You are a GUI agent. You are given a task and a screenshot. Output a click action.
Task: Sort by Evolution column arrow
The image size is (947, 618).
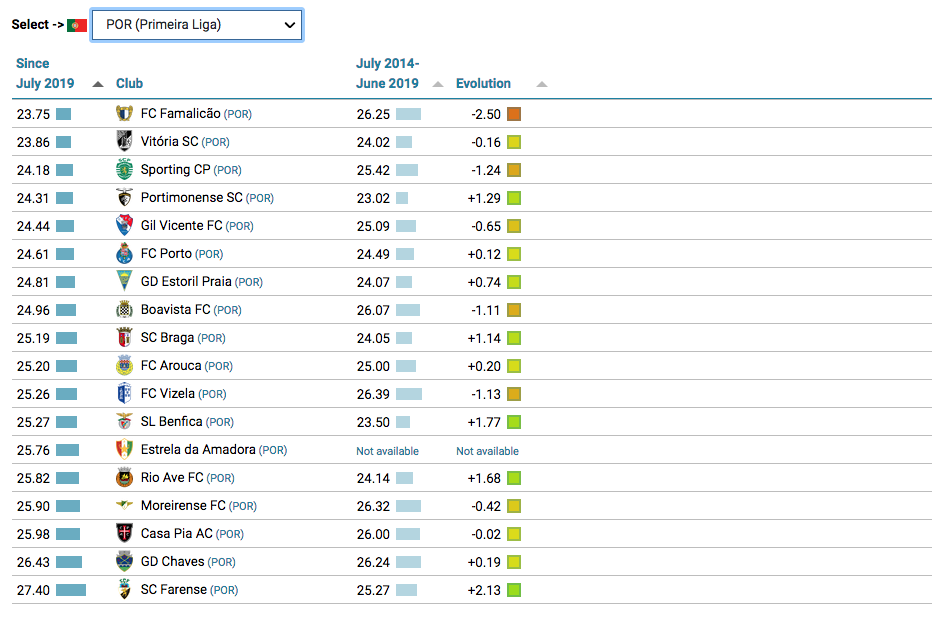tap(542, 85)
